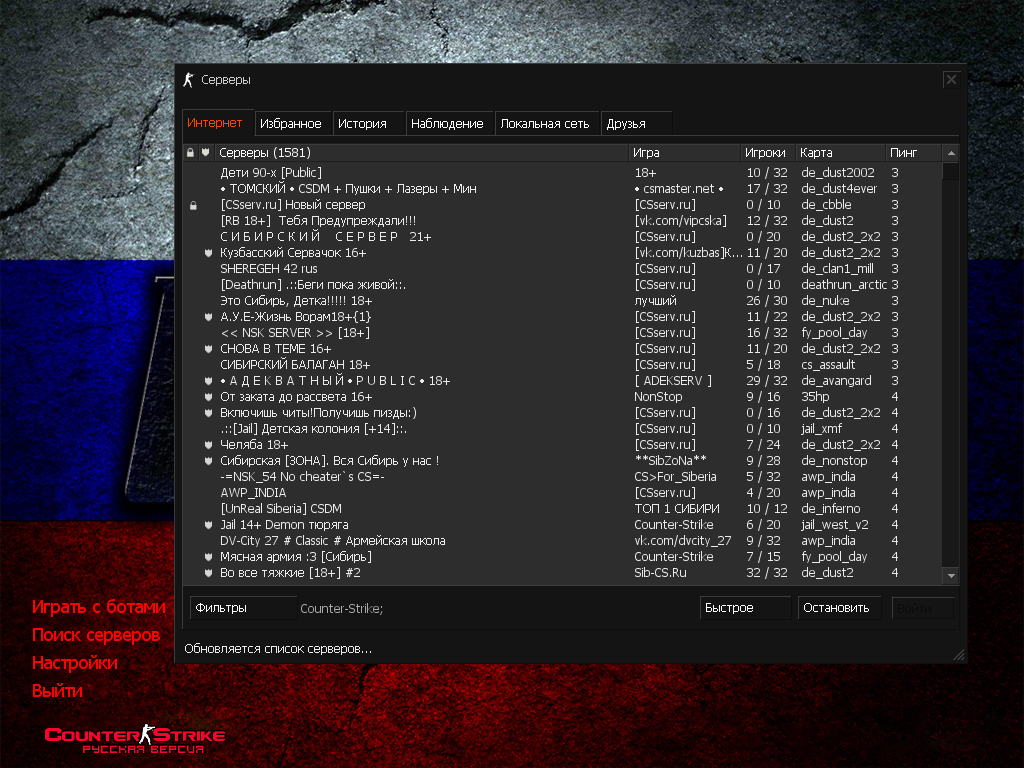
Task: Click the shield icon beside Мясная армия :3
Action: coord(208,557)
